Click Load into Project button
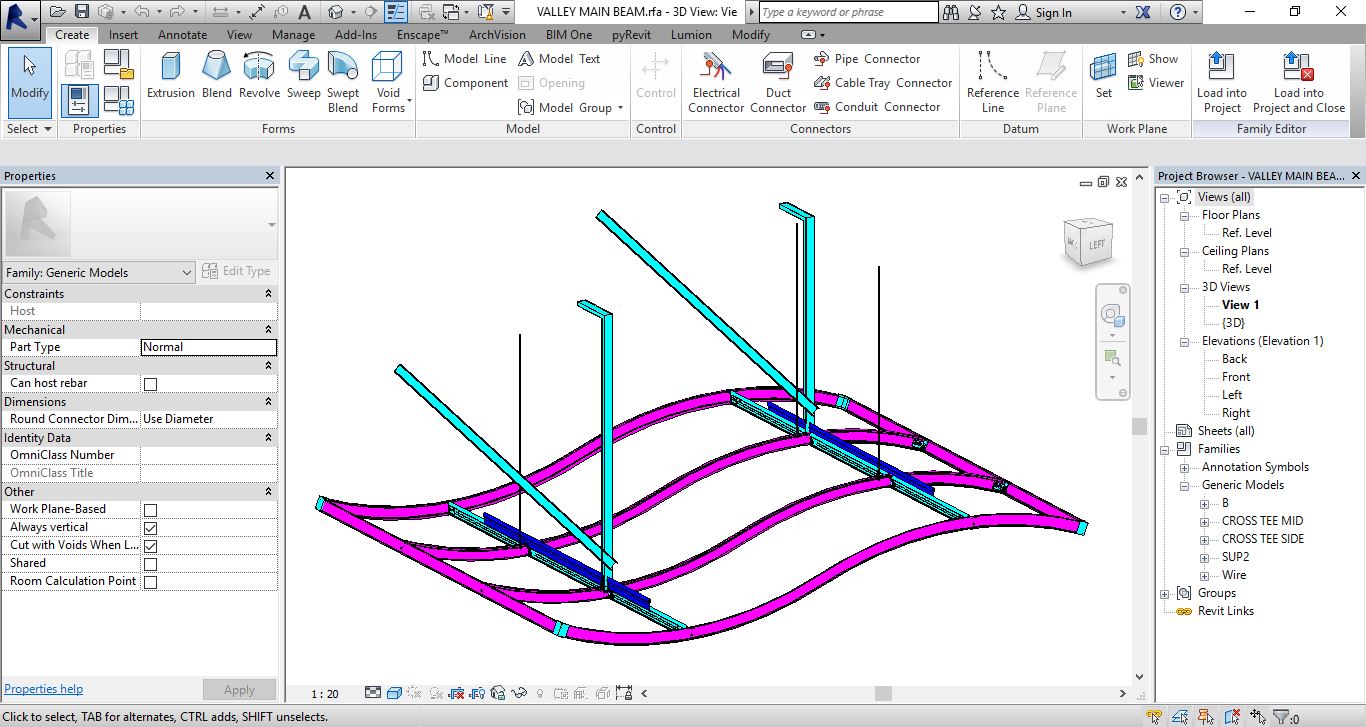 pyautogui.click(x=1221, y=82)
